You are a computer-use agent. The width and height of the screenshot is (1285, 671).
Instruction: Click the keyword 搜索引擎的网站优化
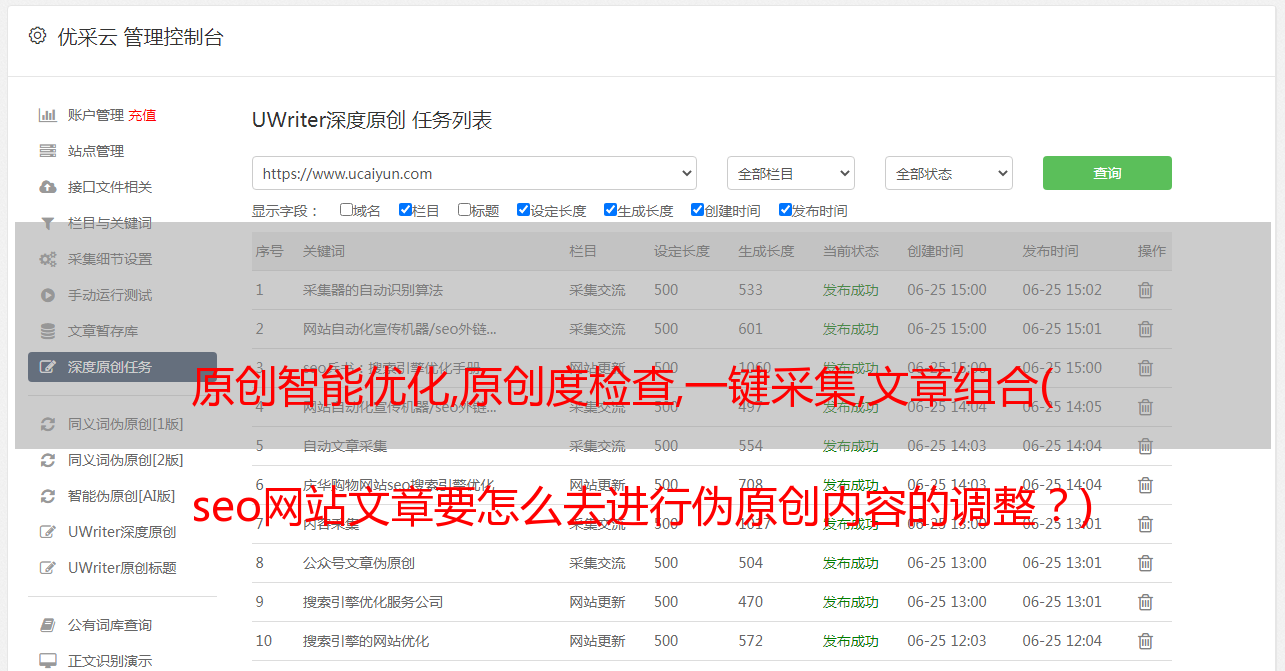click(x=366, y=641)
